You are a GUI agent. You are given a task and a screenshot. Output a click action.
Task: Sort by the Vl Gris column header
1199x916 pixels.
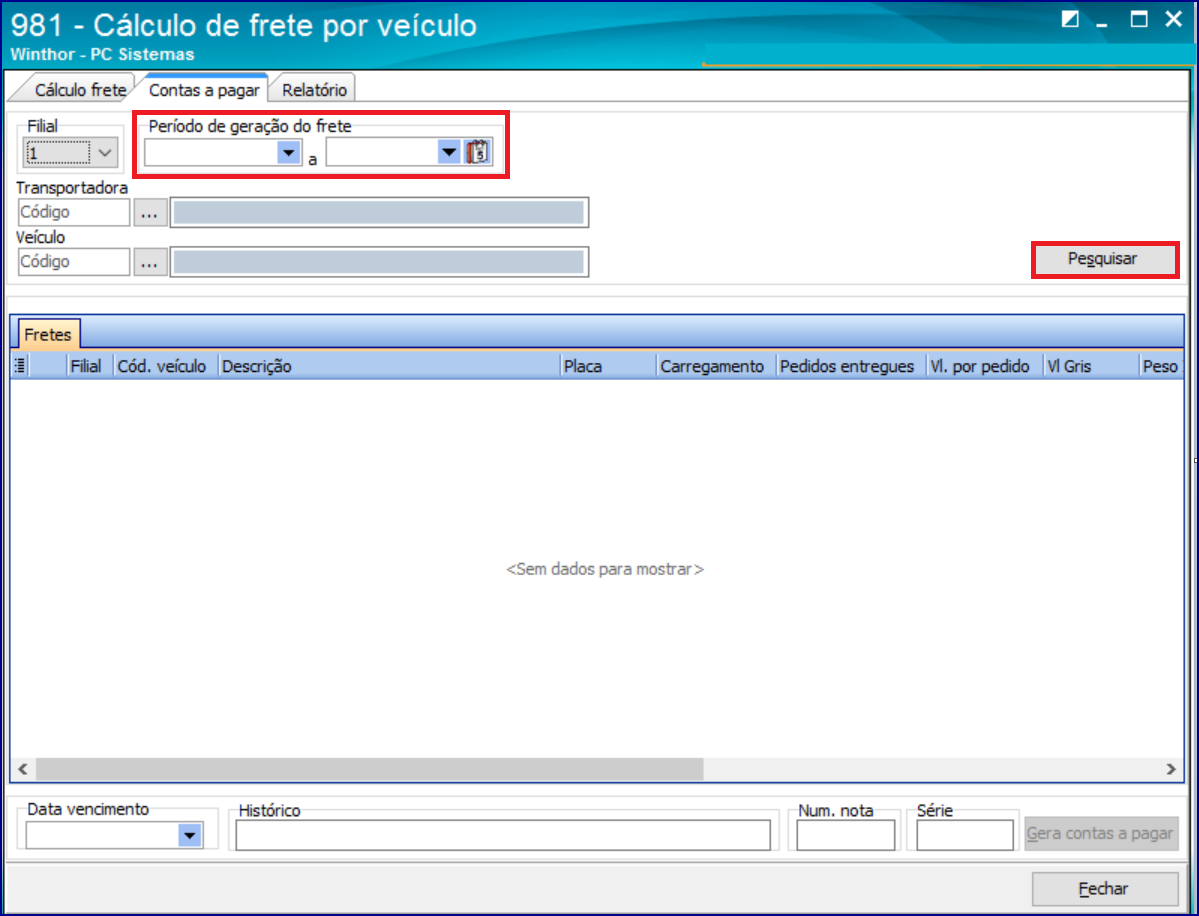click(x=1090, y=366)
